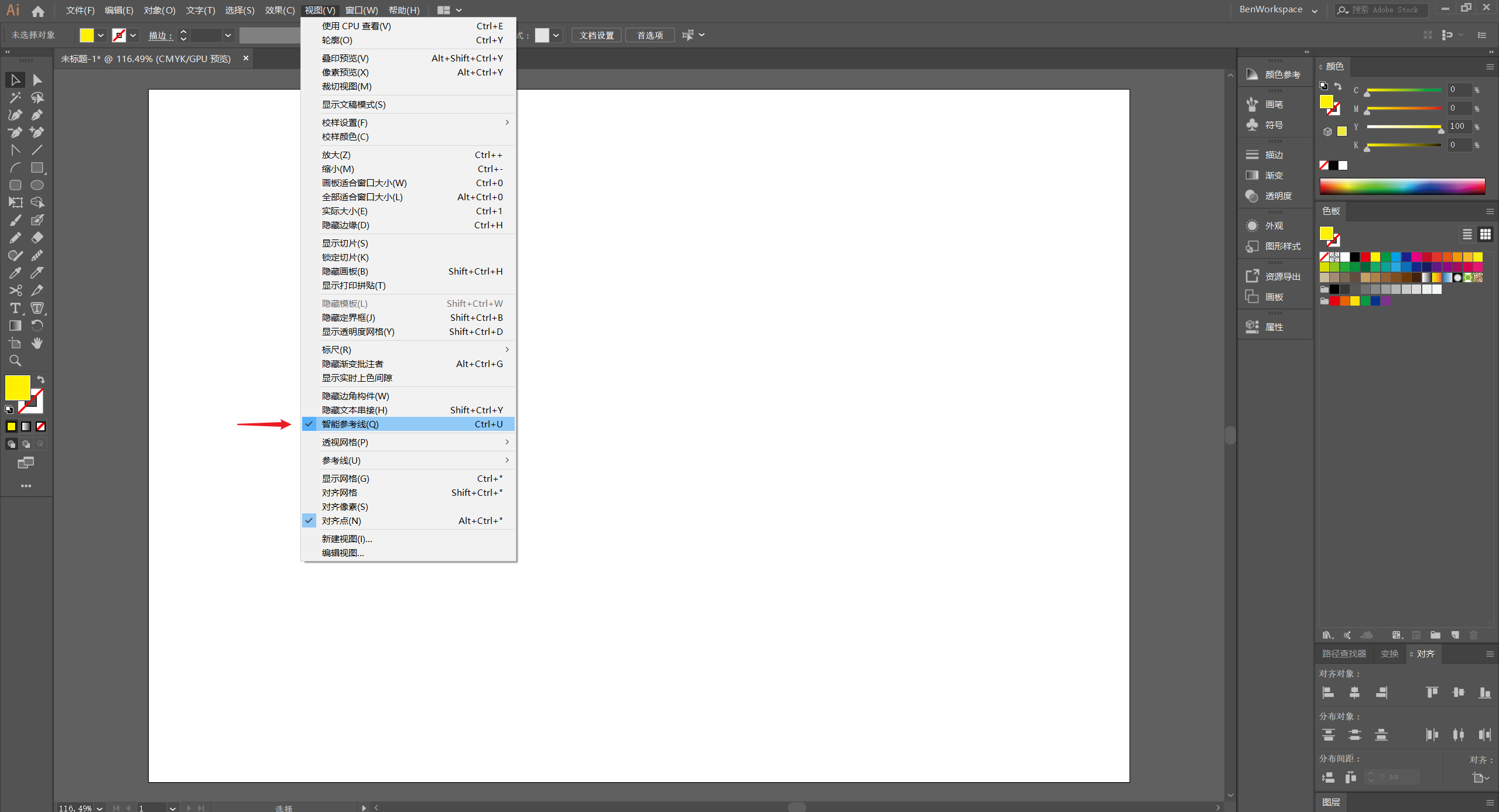1499x812 pixels.
Task: Select the Hand tool
Action: (x=37, y=343)
